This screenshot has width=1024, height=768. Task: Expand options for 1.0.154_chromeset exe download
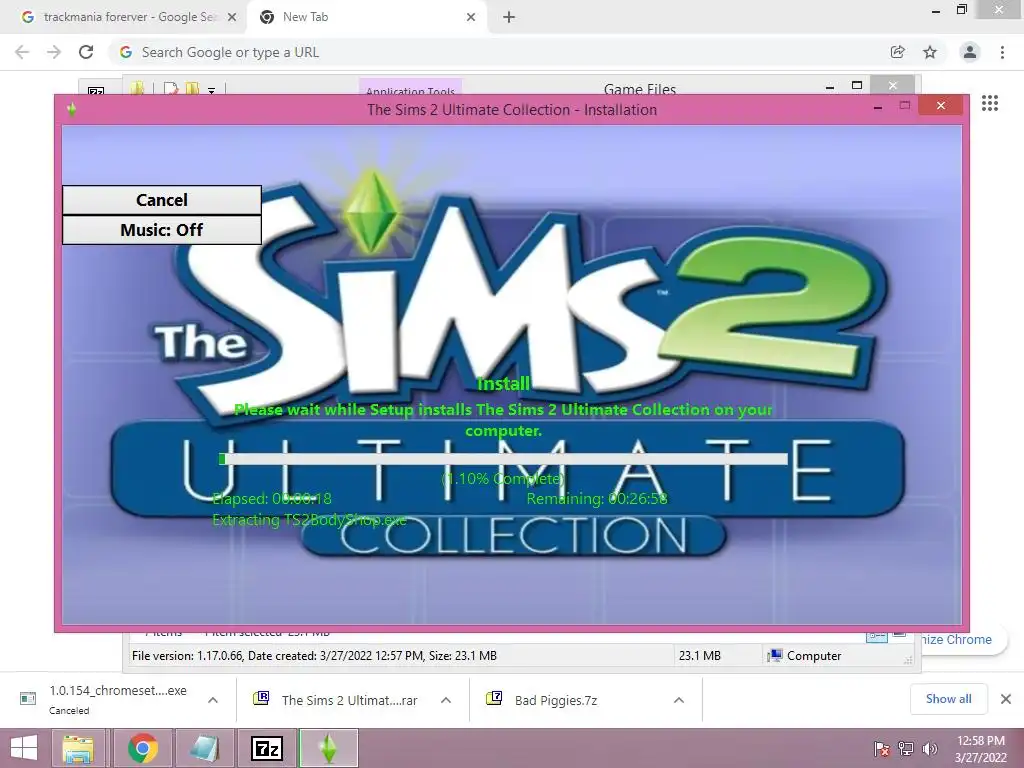pos(212,700)
